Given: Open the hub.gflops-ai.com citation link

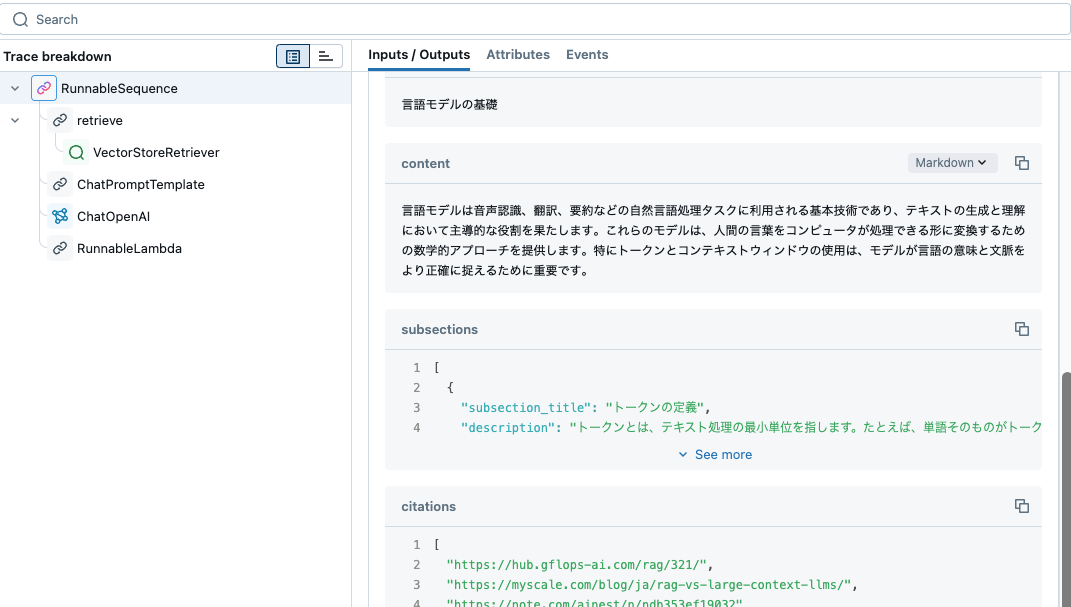Looking at the screenshot, I should (576, 564).
